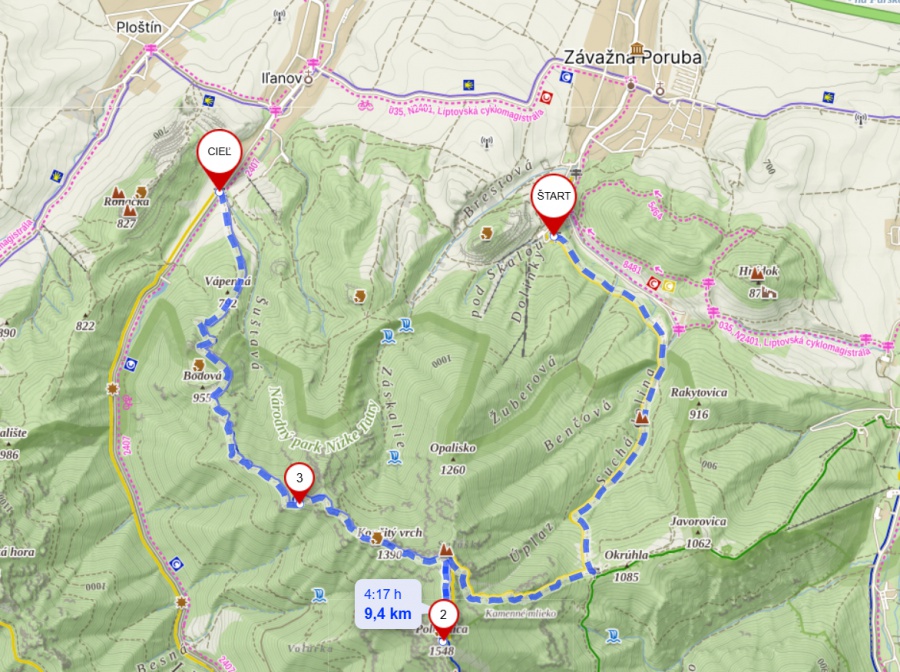This screenshot has width=900, height=672.
Task: Click the Rakytovica 916 peak label
Action: coord(699,403)
